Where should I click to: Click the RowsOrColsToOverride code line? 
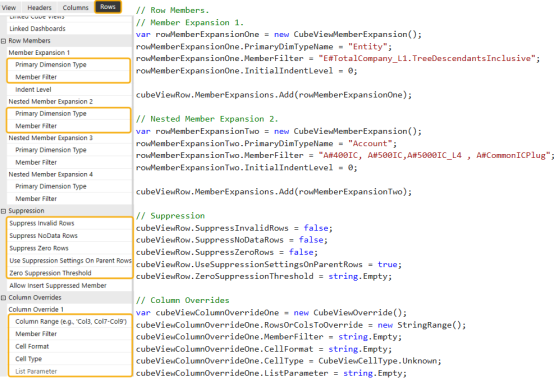point(301,325)
